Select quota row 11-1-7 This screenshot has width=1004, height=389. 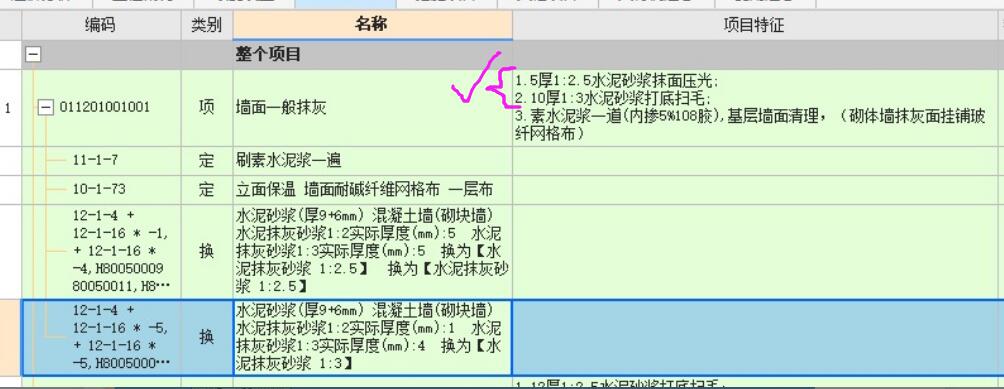click(x=95, y=161)
